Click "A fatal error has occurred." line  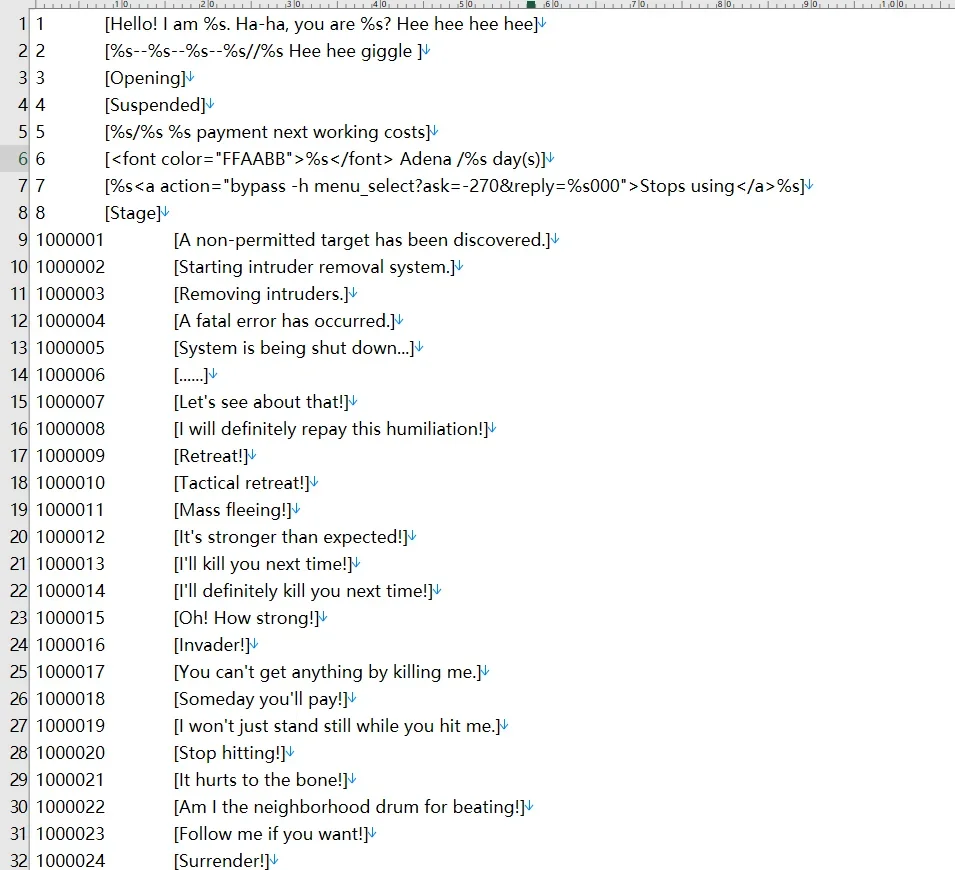pos(284,321)
